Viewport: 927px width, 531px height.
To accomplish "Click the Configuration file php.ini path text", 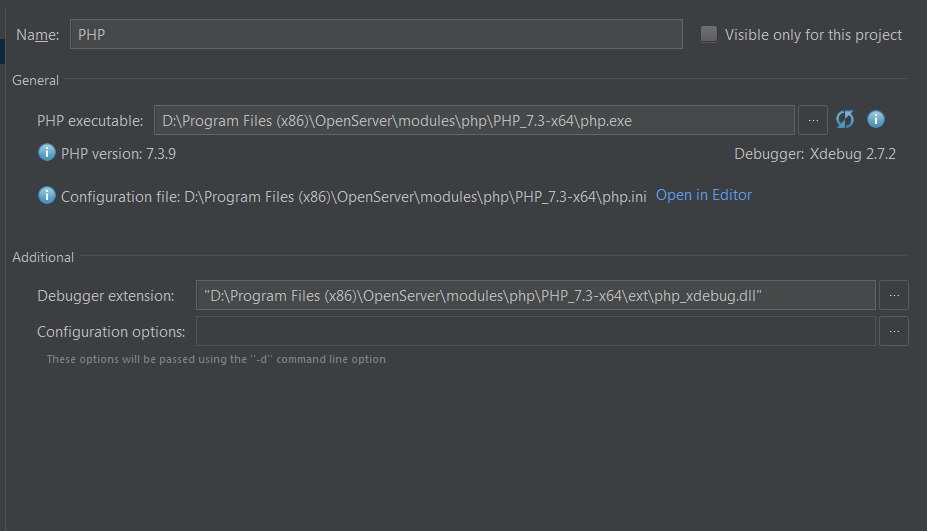I will [x=354, y=196].
